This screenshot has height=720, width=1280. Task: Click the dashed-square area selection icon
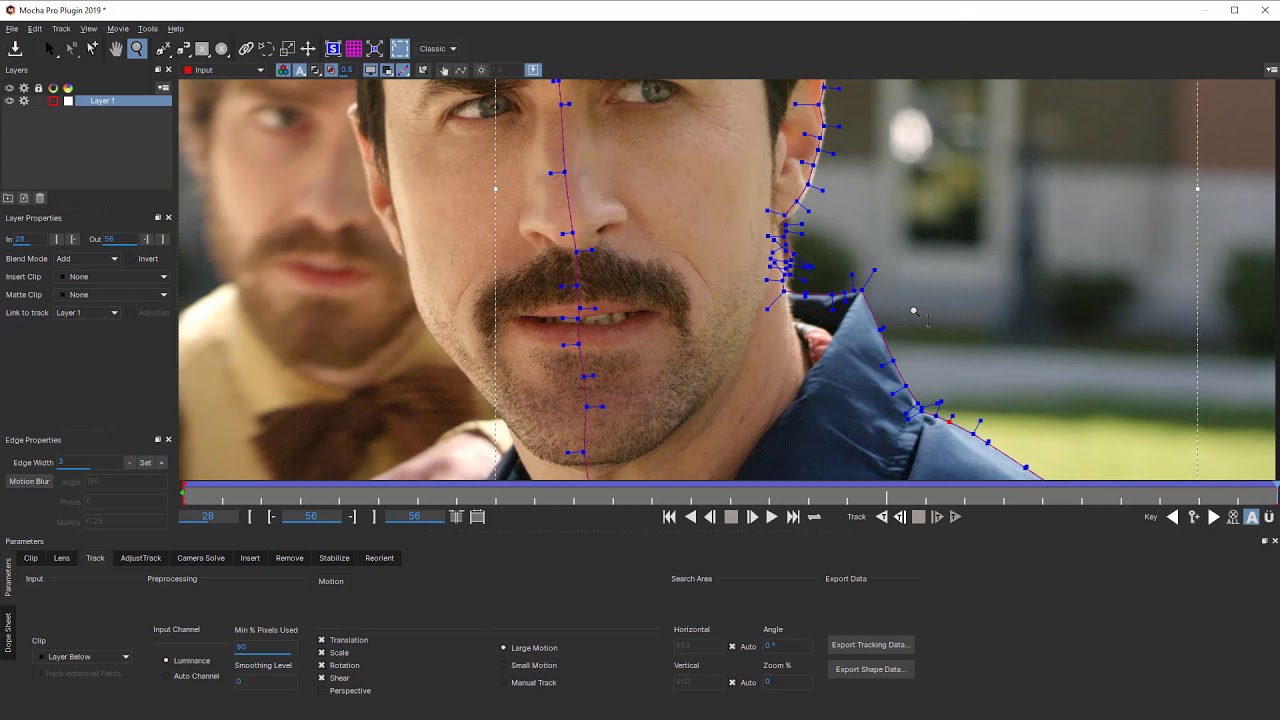[400, 48]
